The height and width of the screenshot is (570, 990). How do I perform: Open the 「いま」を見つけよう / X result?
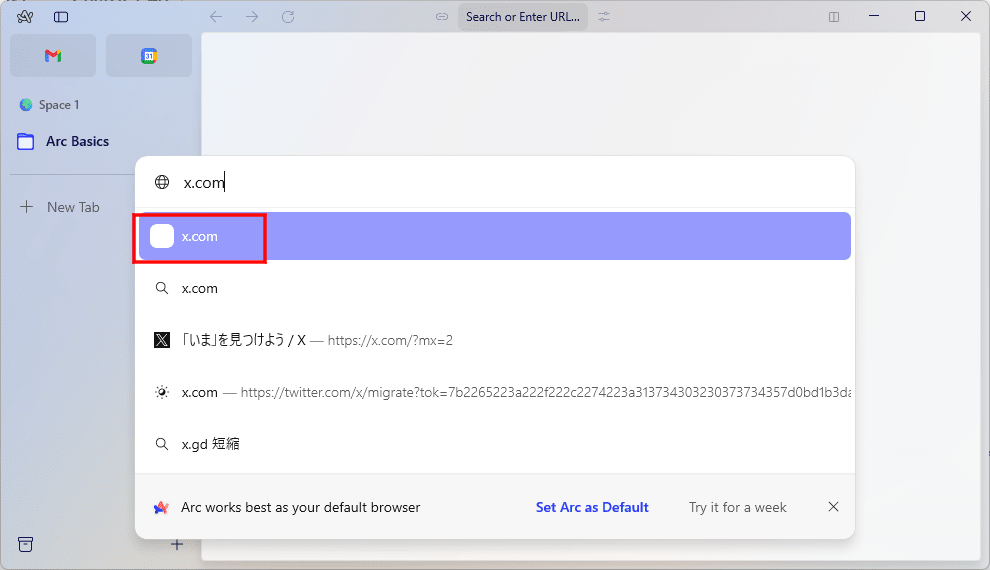point(495,340)
